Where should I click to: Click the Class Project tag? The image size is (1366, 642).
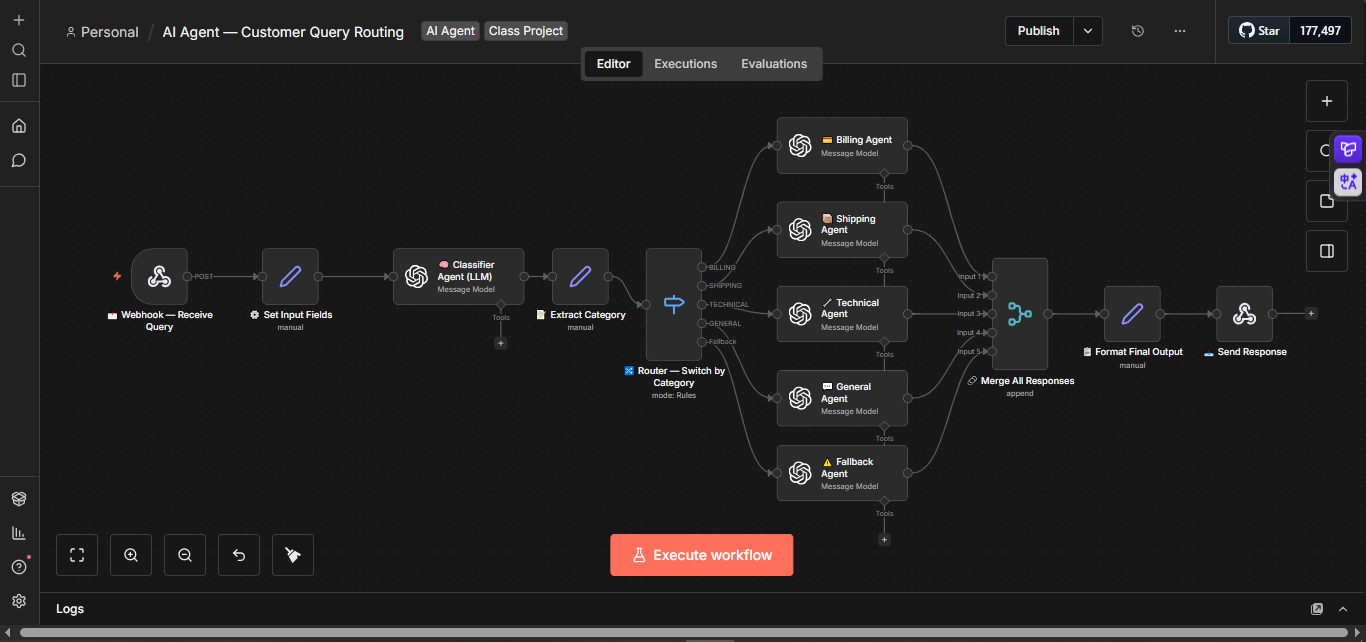(x=526, y=31)
